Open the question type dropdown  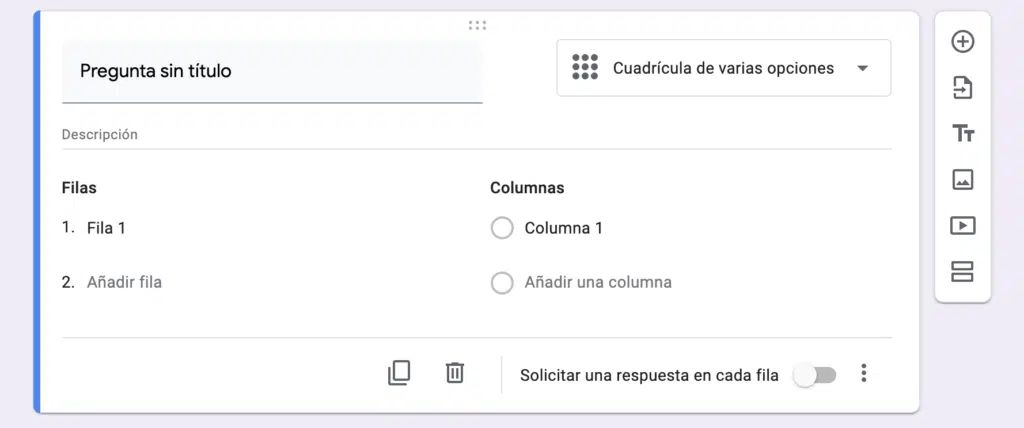coord(723,68)
